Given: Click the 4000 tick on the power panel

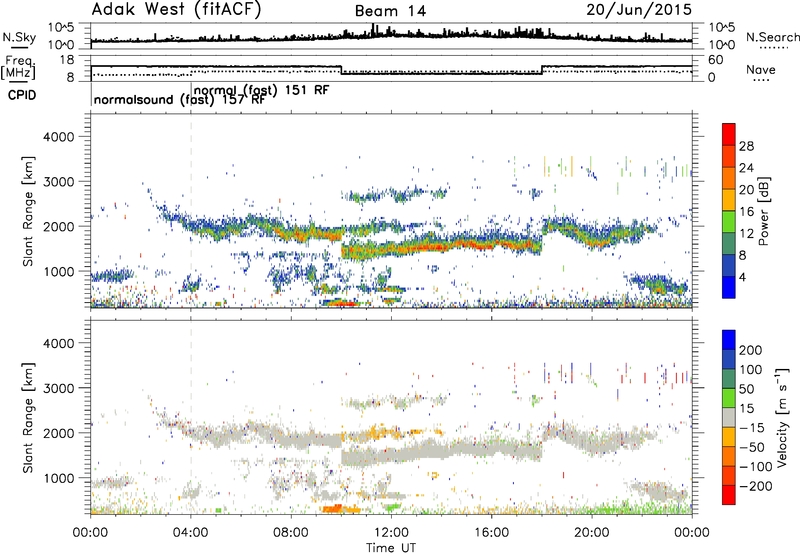Looking at the screenshot, I should (x=58, y=137).
